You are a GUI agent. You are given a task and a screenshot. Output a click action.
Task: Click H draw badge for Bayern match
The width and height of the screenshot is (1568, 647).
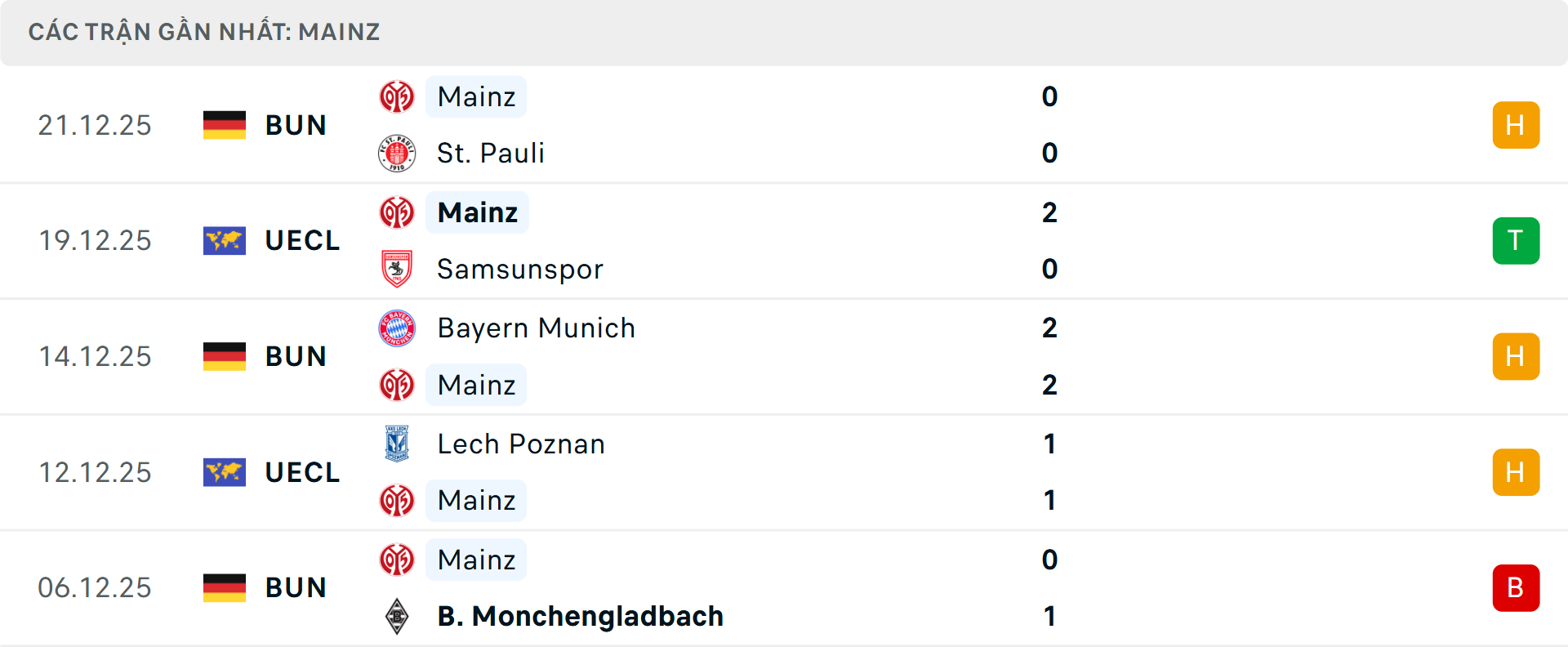coord(1516,357)
